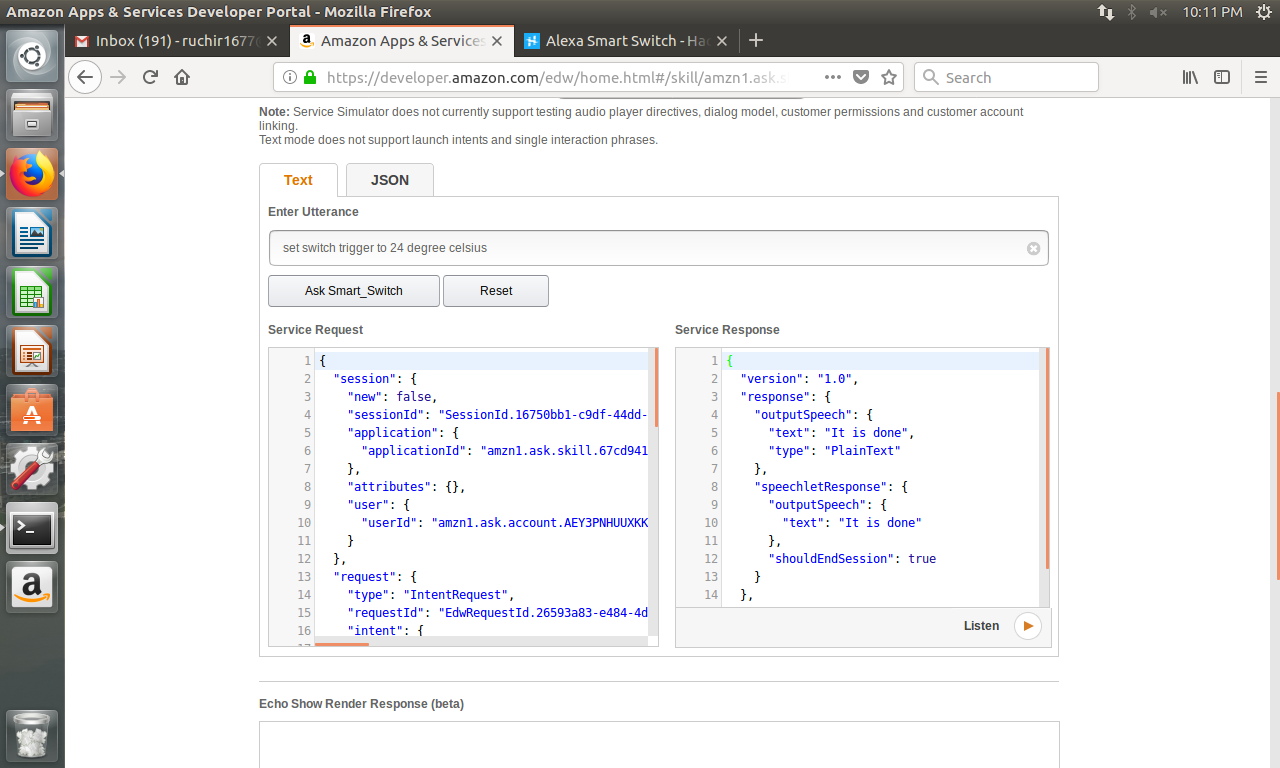Image resolution: width=1280 pixels, height=768 pixels.
Task: Open the Trash in the dock
Action: point(33,737)
